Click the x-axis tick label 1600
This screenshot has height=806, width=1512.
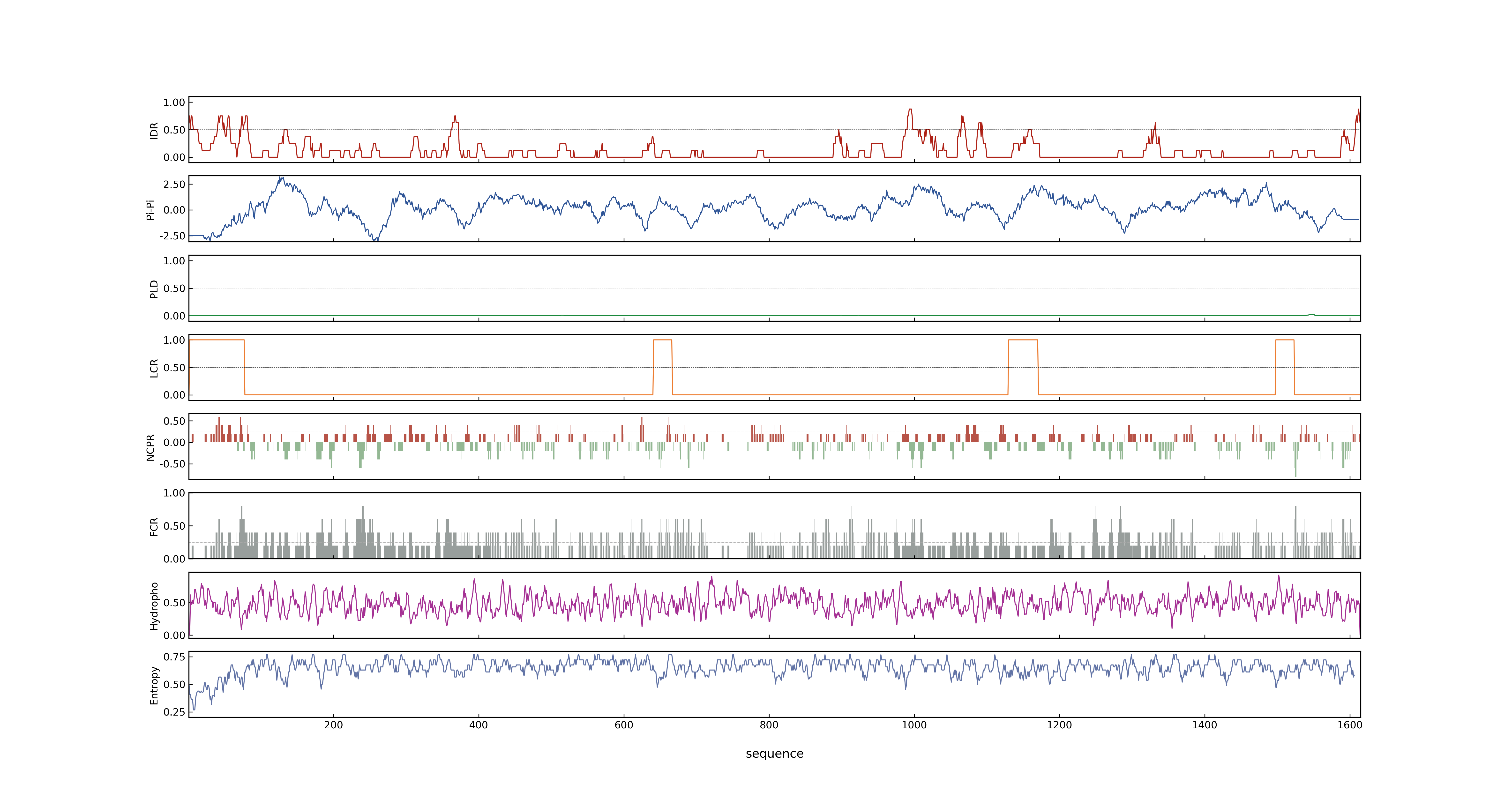click(x=1349, y=725)
